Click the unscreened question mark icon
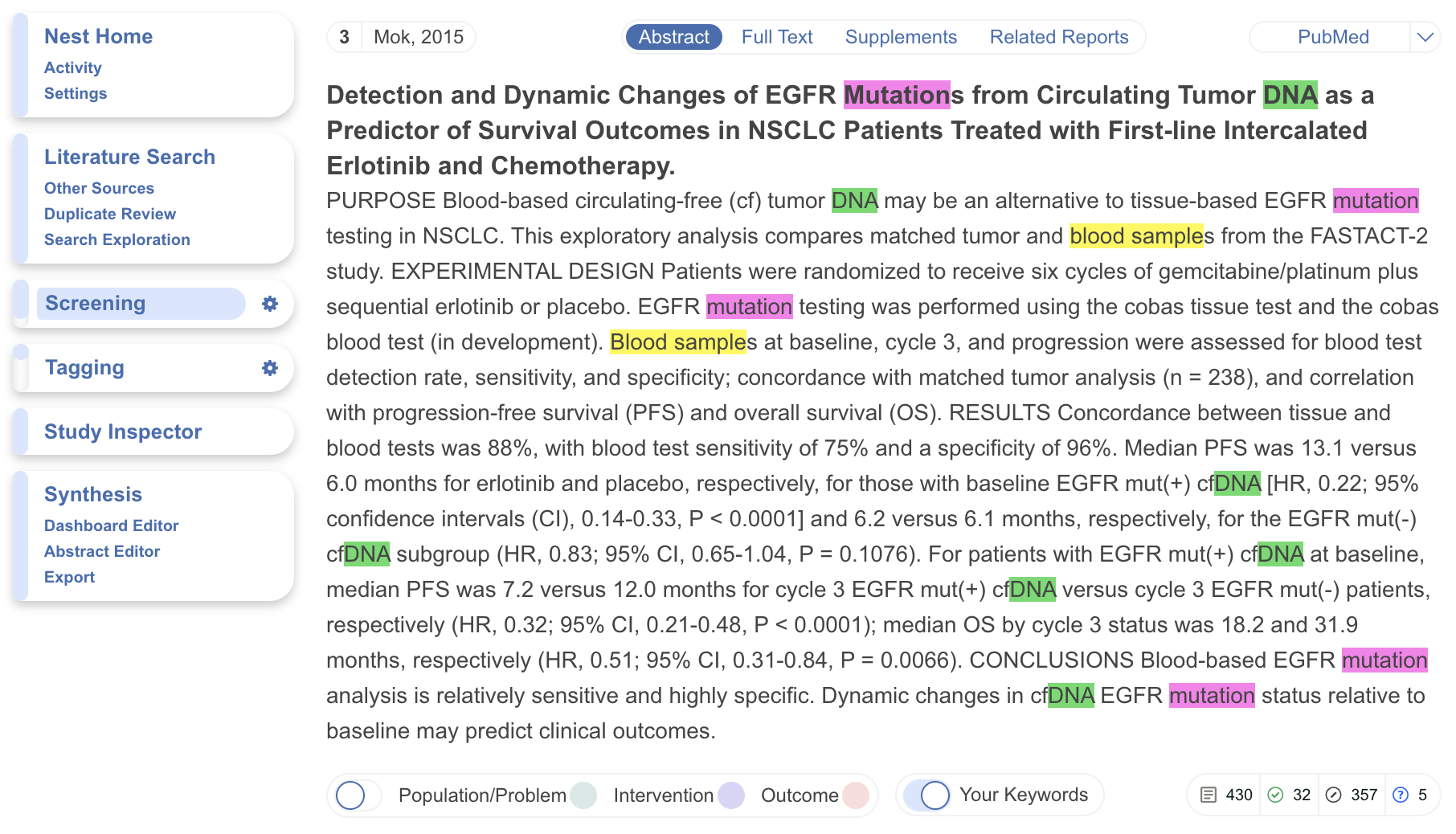 pos(1401,795)
